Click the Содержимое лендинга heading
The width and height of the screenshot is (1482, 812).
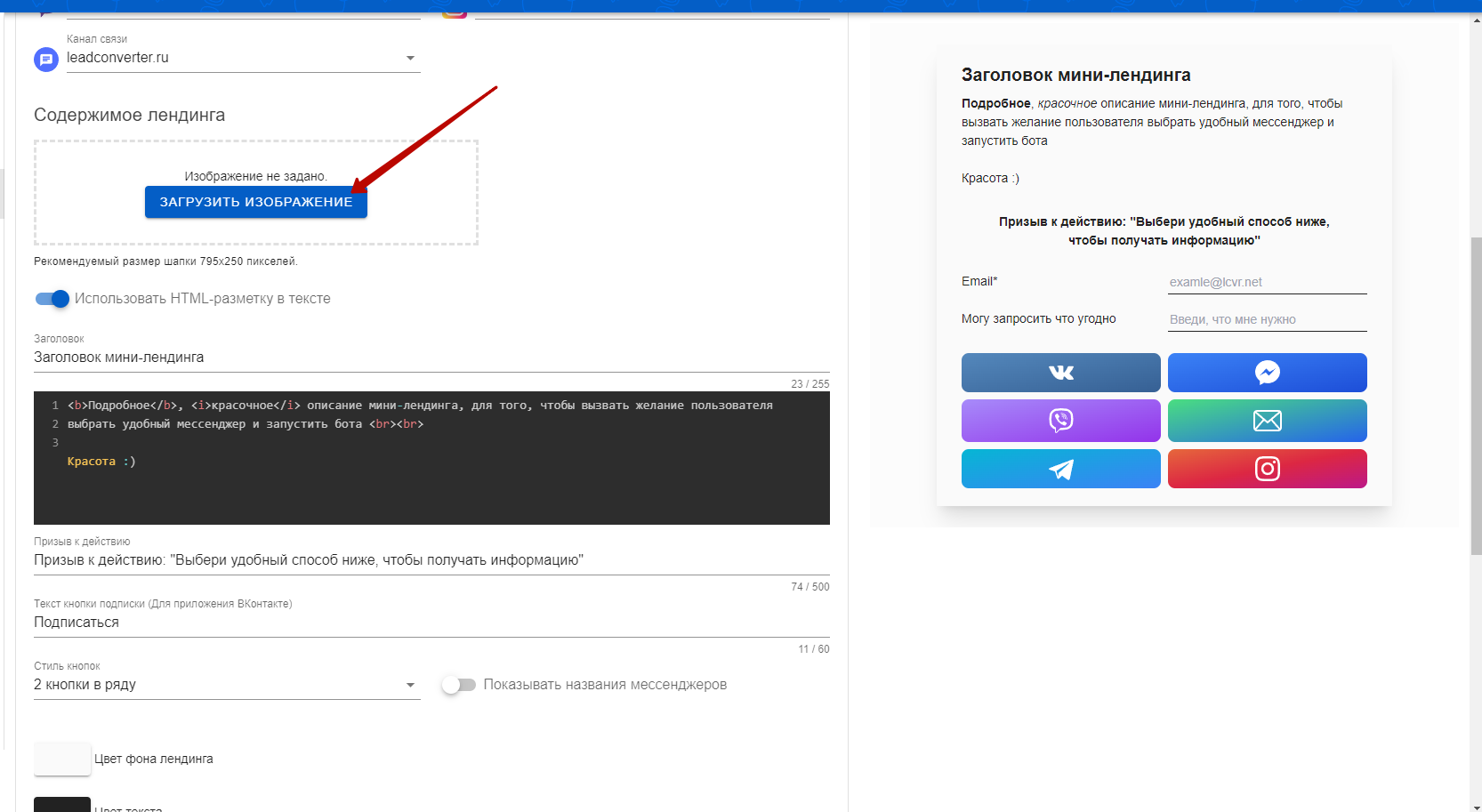(129, 115)
